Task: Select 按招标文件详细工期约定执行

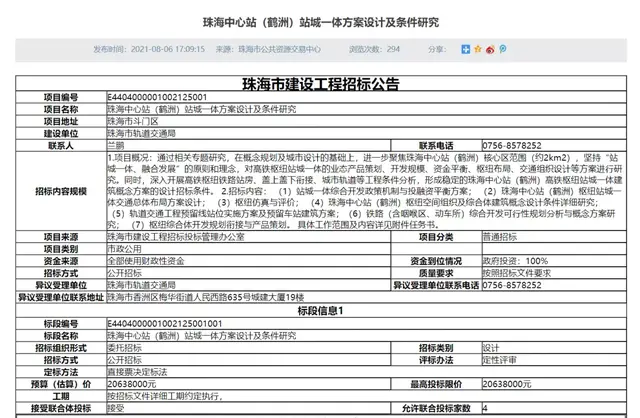Action: pos(165,396)
